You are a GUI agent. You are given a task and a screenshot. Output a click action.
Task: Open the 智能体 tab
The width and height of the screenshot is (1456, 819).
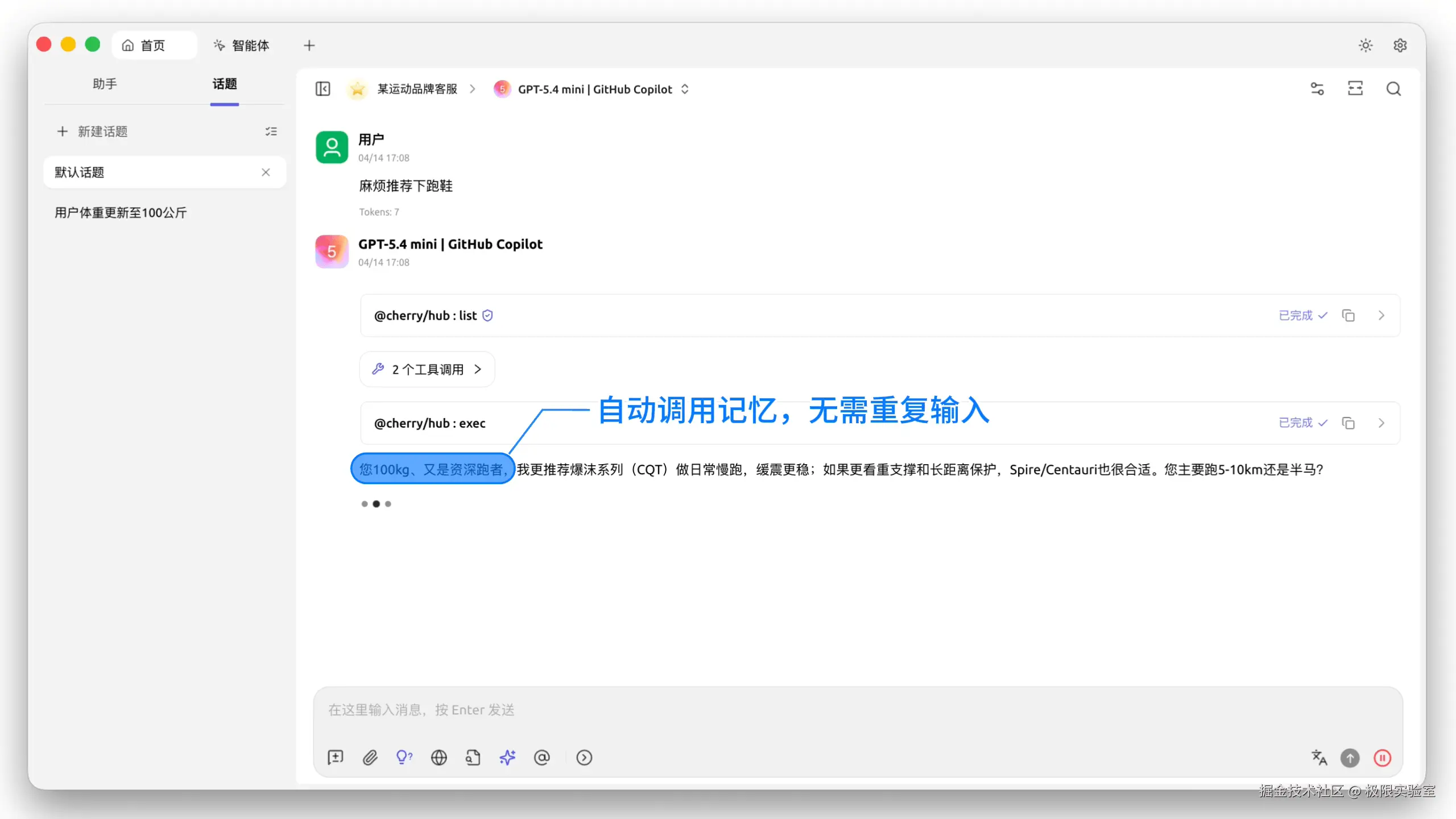[x=241, y=45]
